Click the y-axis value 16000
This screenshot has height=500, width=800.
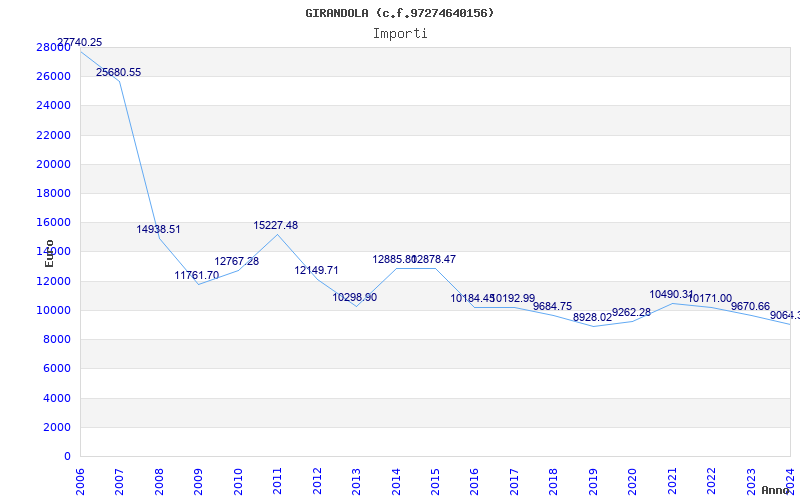(53, 222)
